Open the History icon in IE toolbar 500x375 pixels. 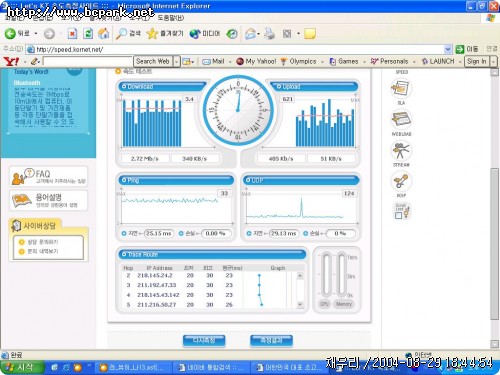coord(232,33)
